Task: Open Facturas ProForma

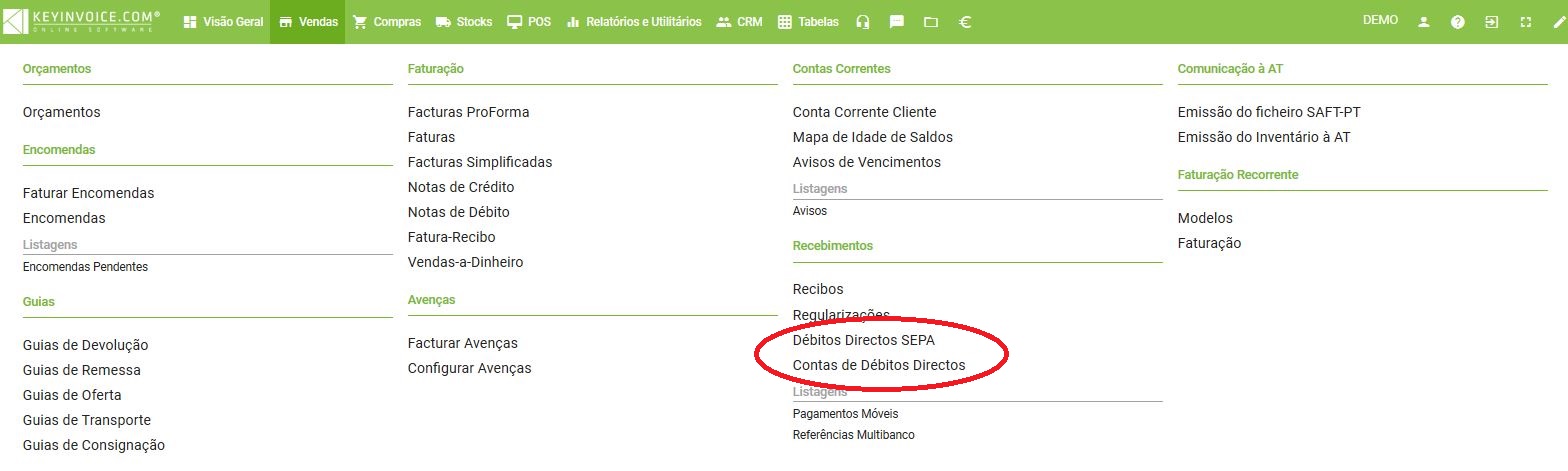Action: tap(469, 112)
